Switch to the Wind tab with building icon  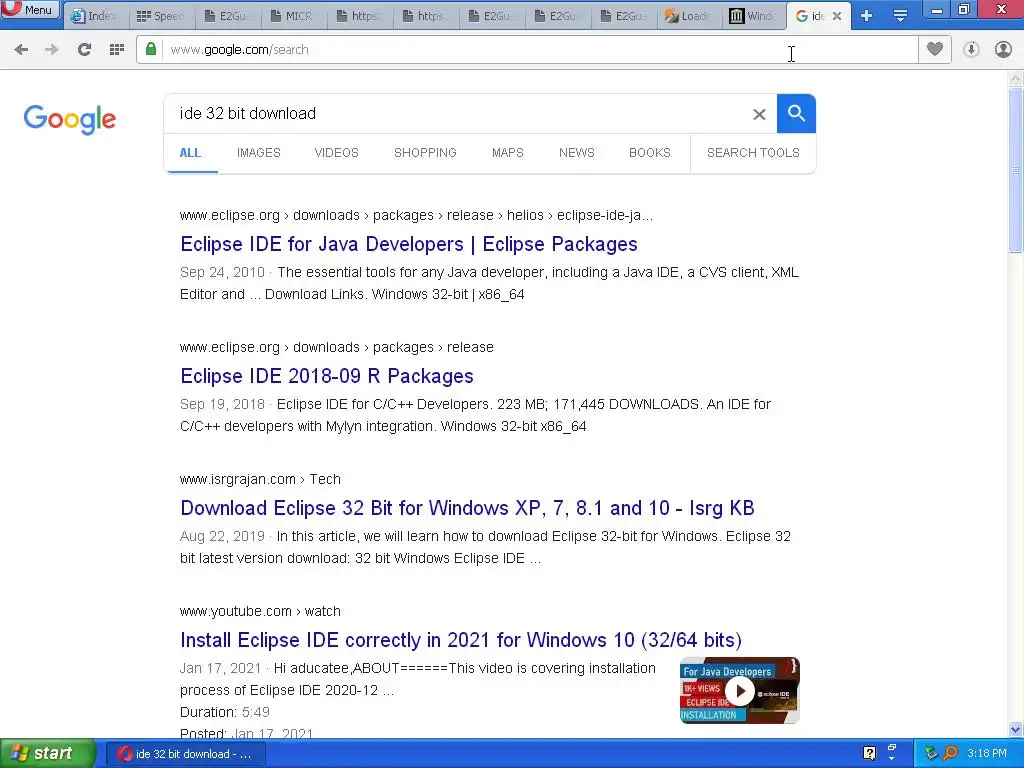click(754, 16)
